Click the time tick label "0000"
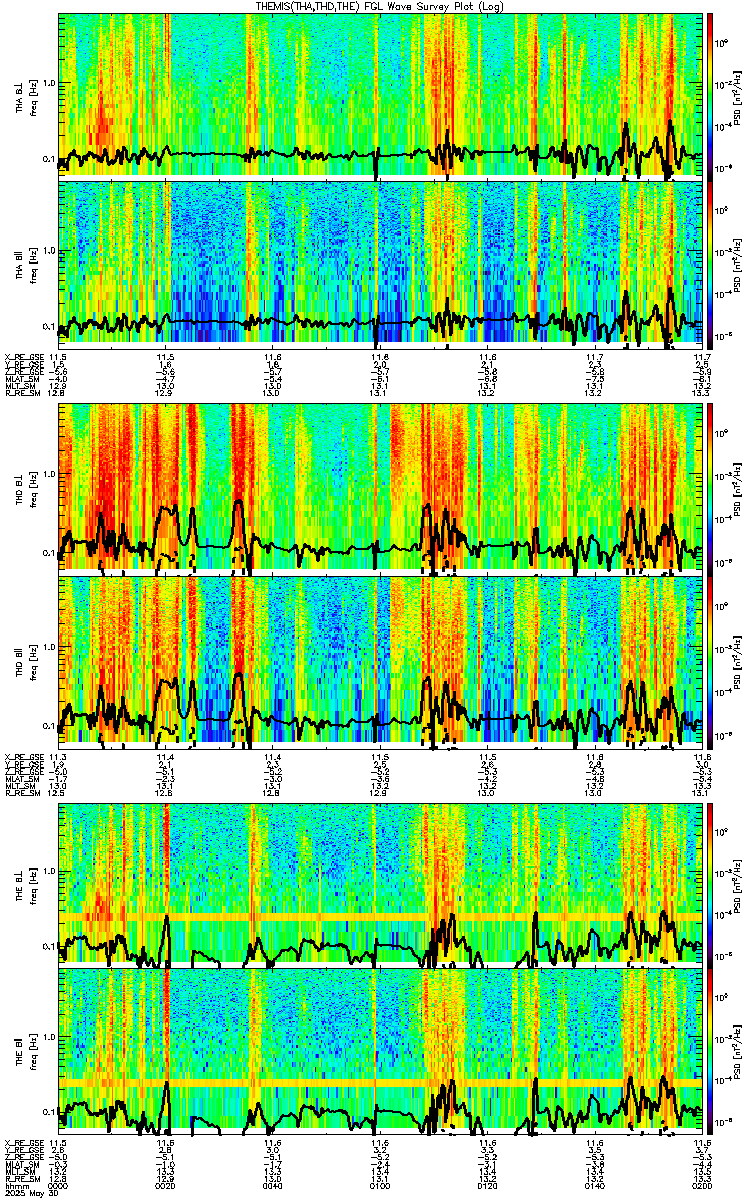The height and width of the screenshot is (1200, 750). pyautogui.click(x=59, y=1185)
